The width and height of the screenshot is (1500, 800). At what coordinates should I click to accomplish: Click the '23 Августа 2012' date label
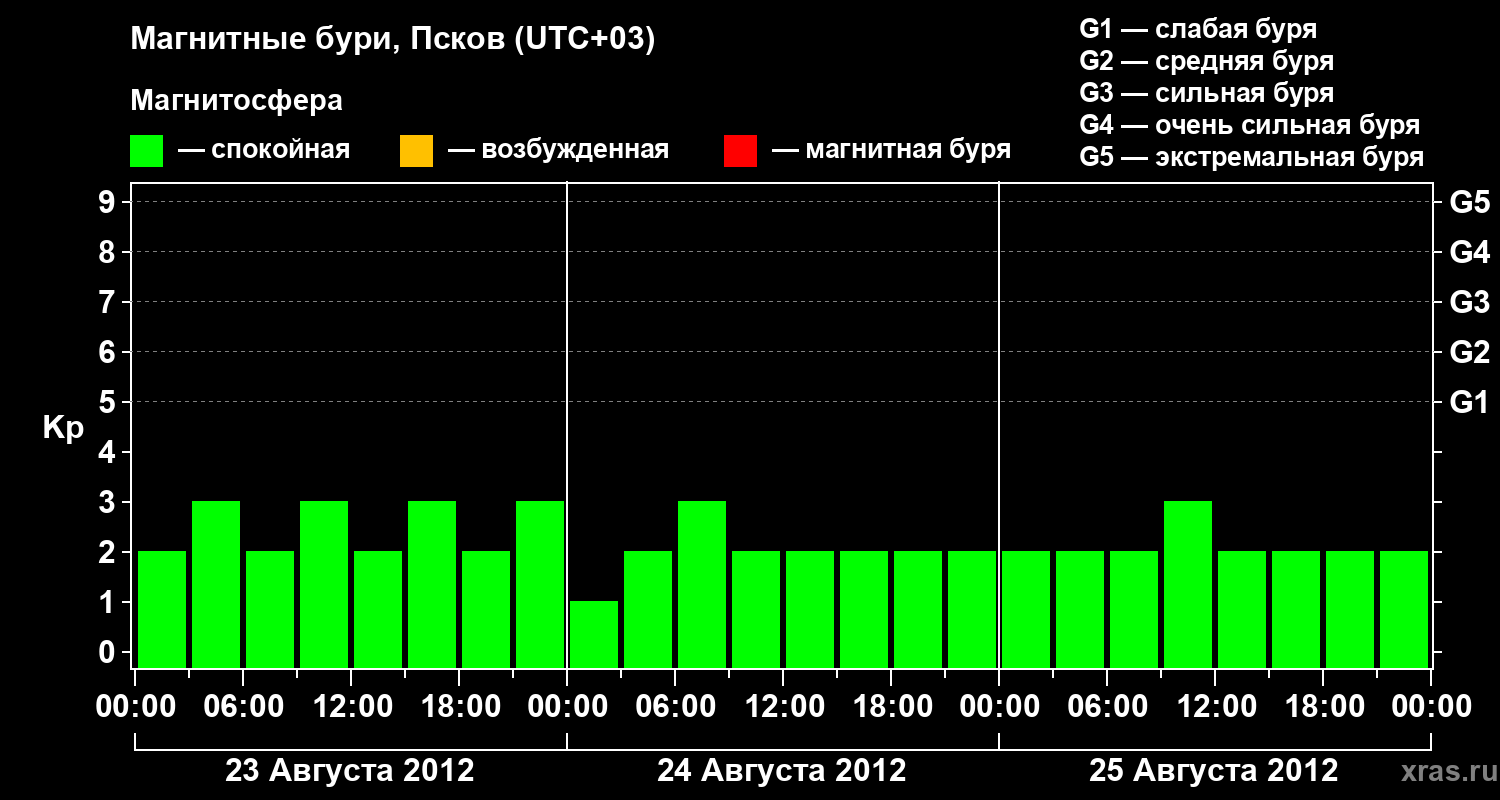pyautogui.click(x=350, y=771)
